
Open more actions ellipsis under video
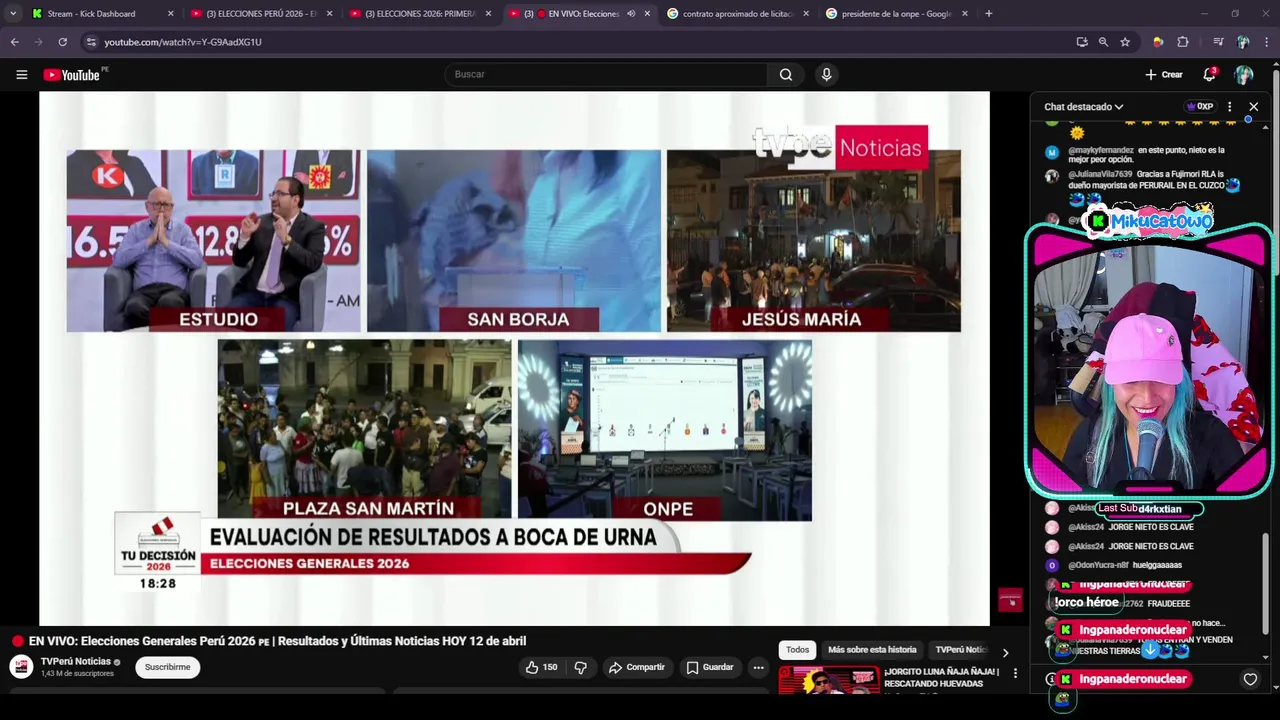point(758,667)
